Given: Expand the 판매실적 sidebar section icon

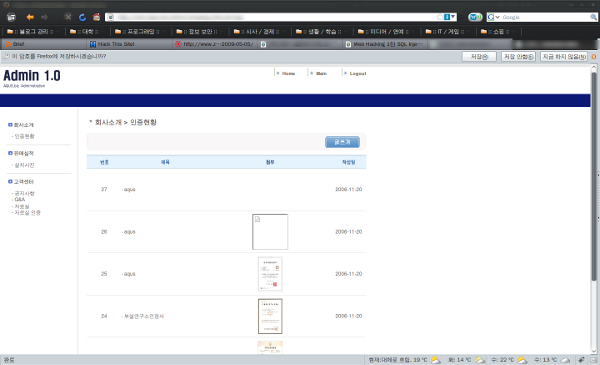Looking at the screenshot, I should (x=10, y=153).
